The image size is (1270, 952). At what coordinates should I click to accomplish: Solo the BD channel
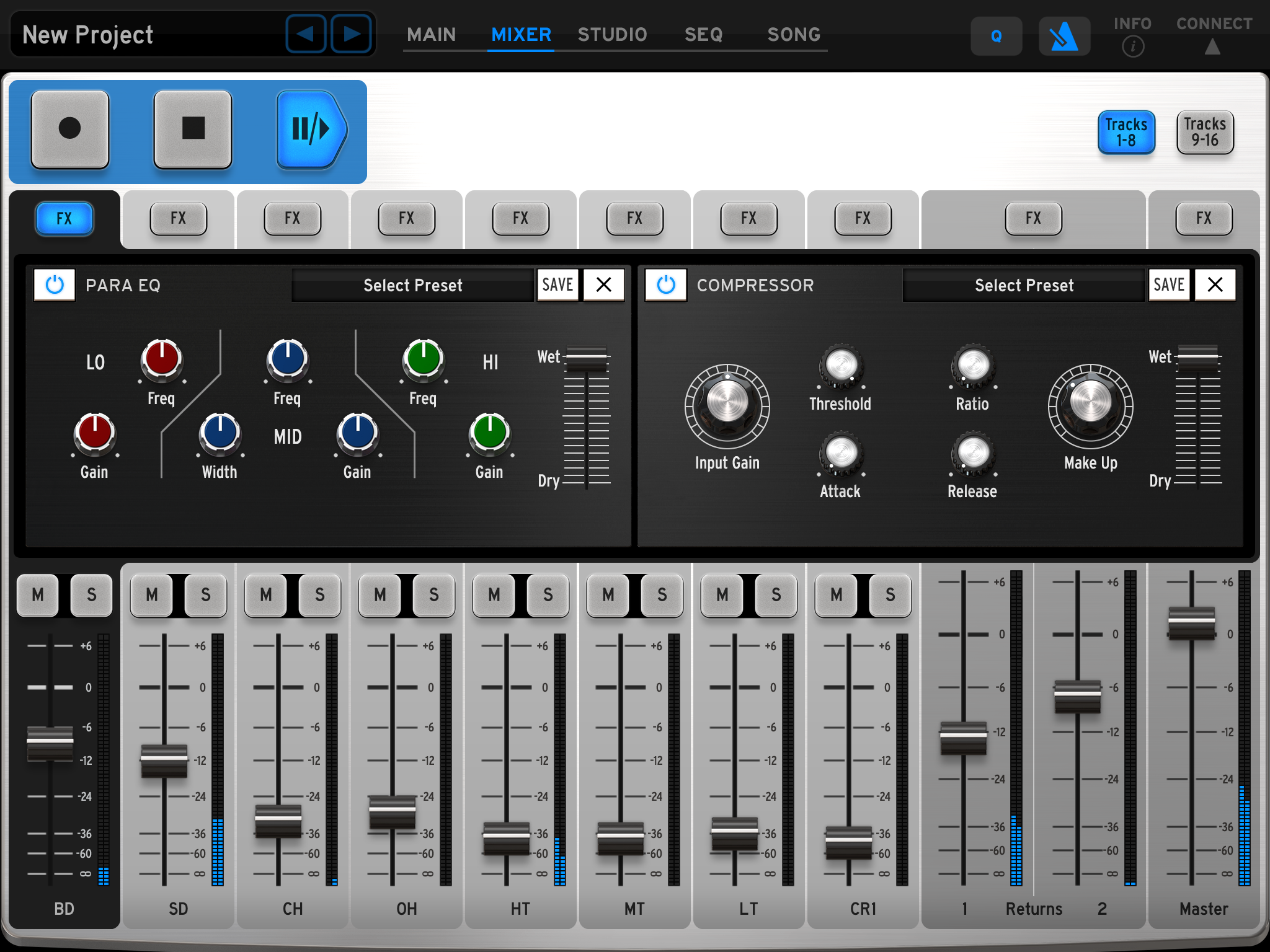92,595
